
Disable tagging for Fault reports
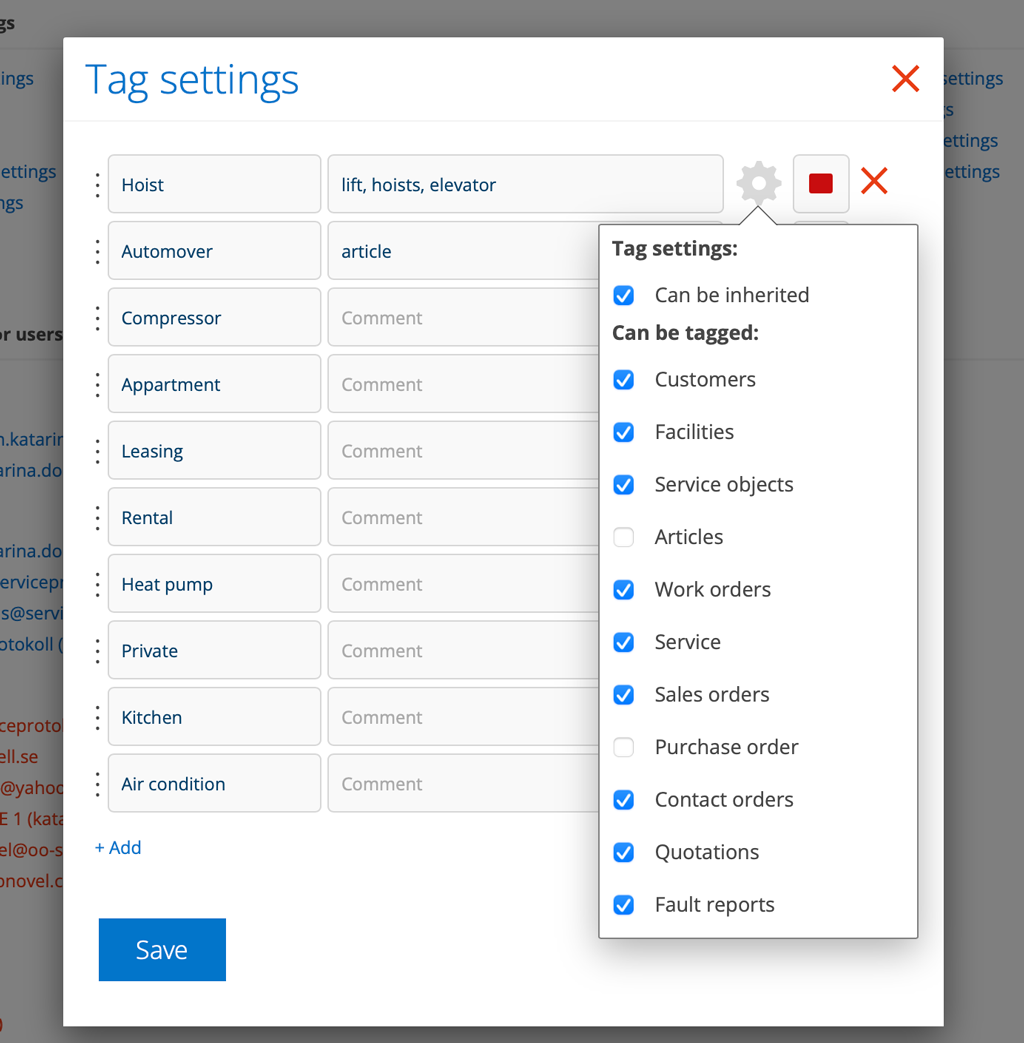click(x=624, y=905)
